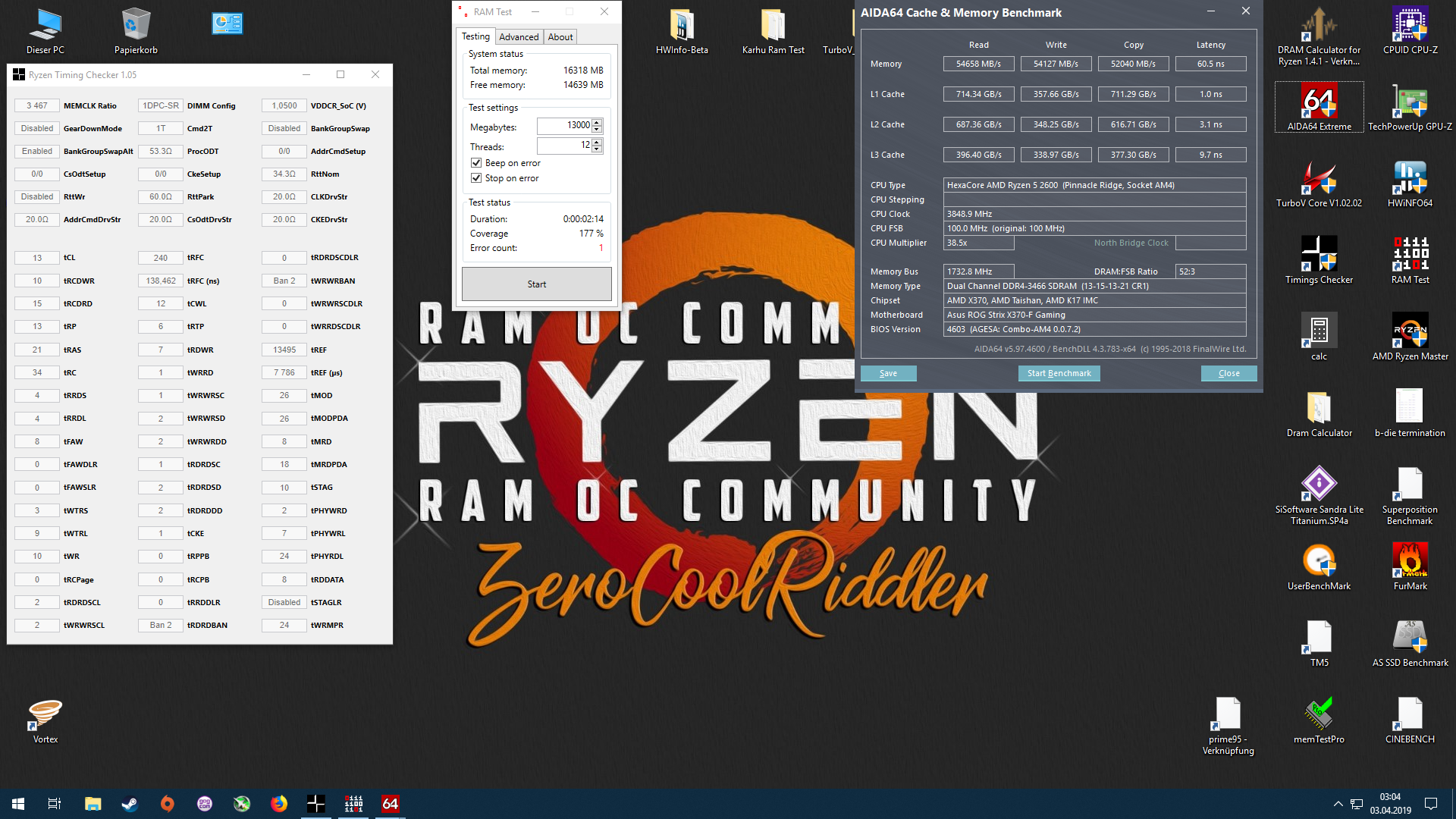
Task: Toggle the Beep on error checkbox
Action: (476, 163)
